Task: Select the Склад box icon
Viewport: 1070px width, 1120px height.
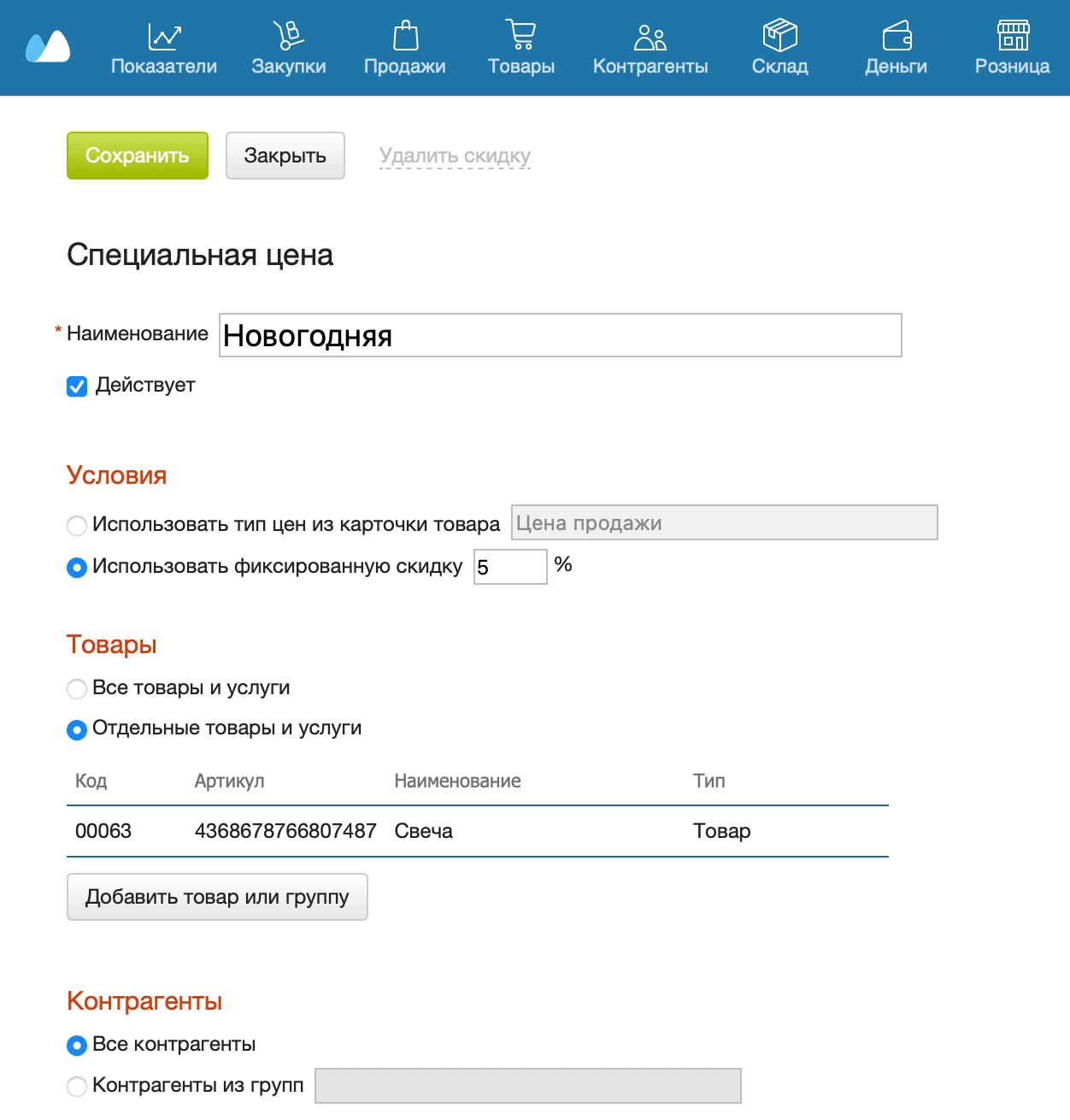Action: (779, 36)
